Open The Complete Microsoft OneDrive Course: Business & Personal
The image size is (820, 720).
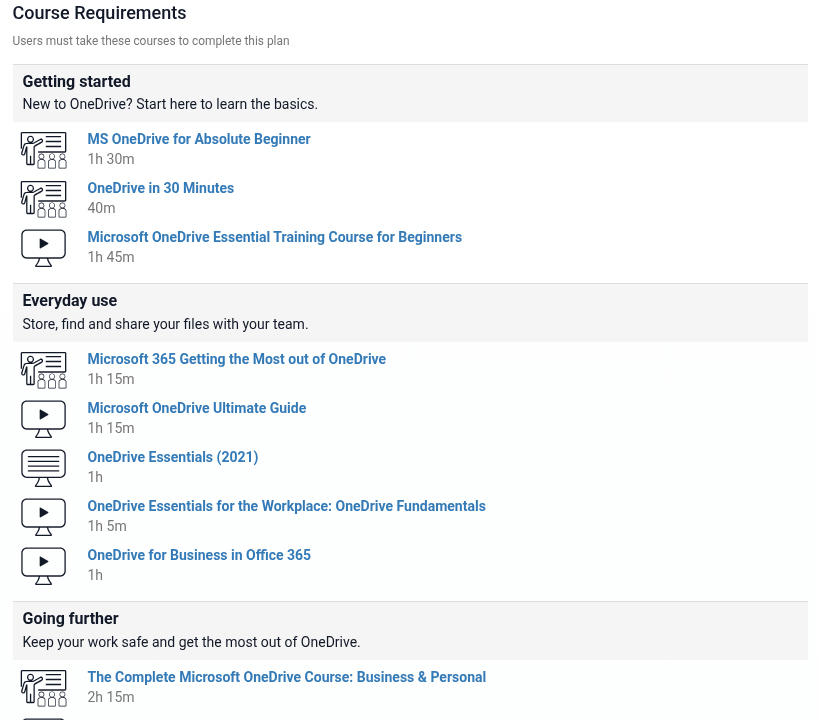click(x=287, y=677)
